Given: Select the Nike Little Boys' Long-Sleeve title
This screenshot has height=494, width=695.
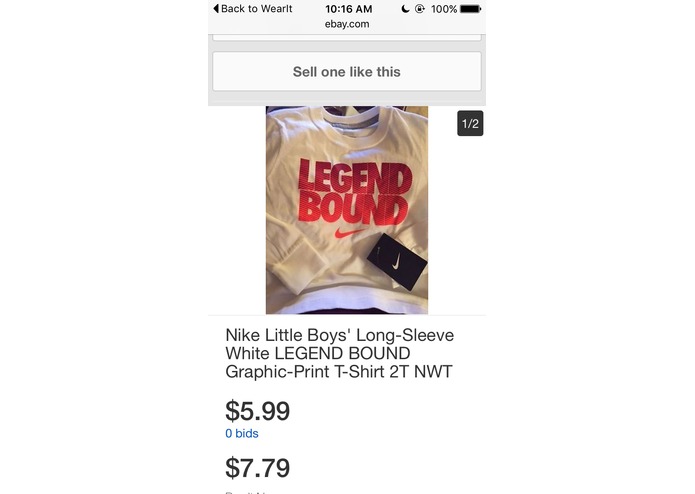Looking at the screenshot, I should point(340,353).
